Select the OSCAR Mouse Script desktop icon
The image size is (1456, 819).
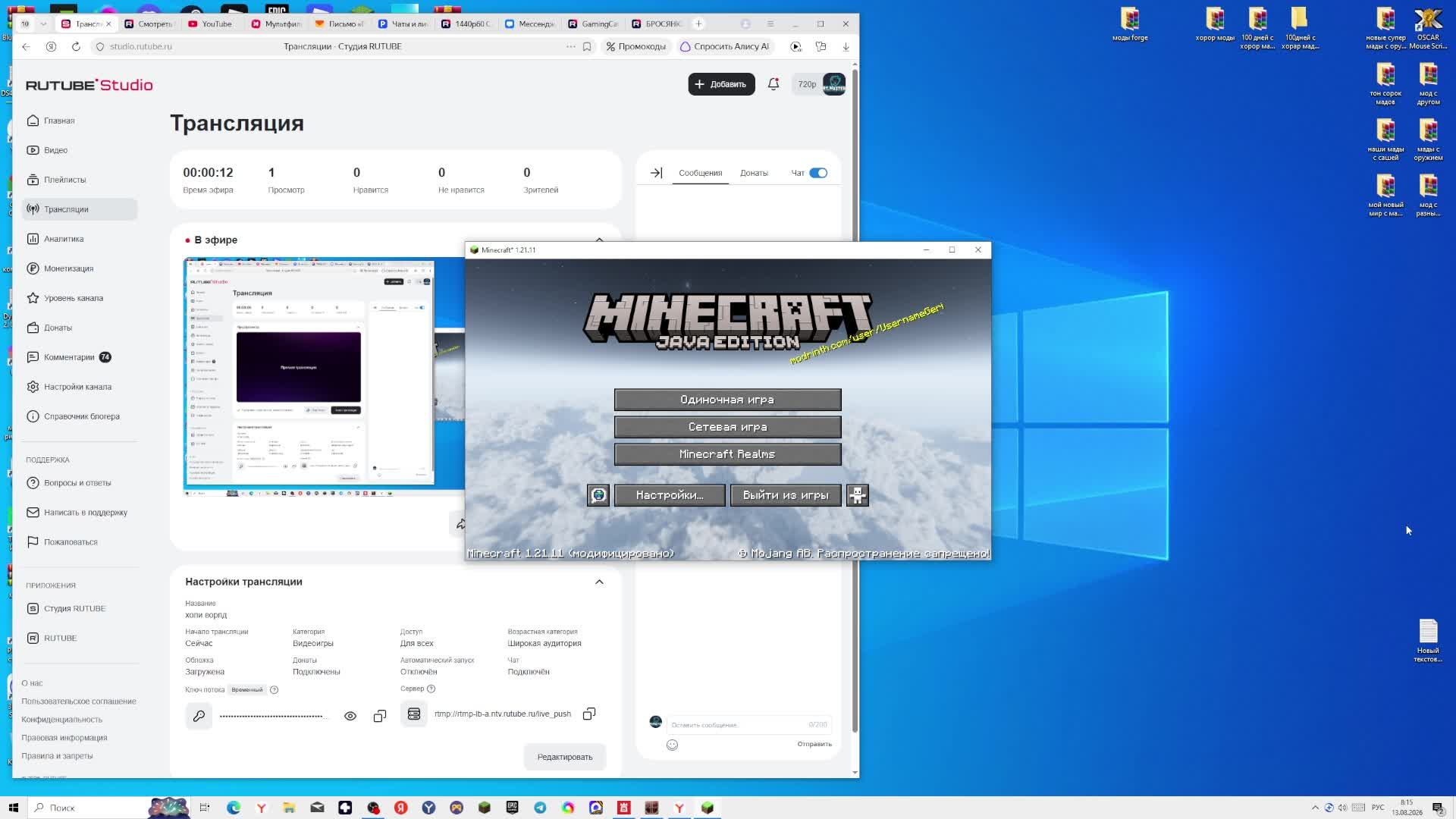click(x=1428, y=29)
